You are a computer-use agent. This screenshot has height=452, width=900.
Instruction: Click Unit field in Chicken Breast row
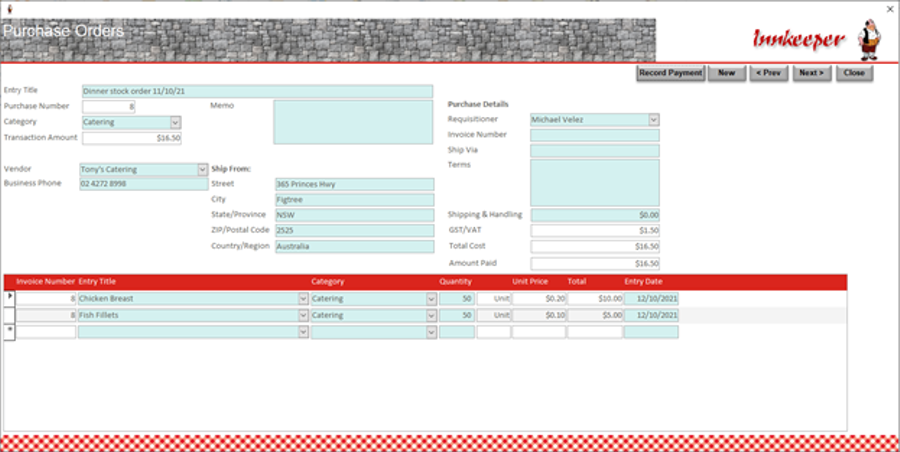tap(494, 299)
